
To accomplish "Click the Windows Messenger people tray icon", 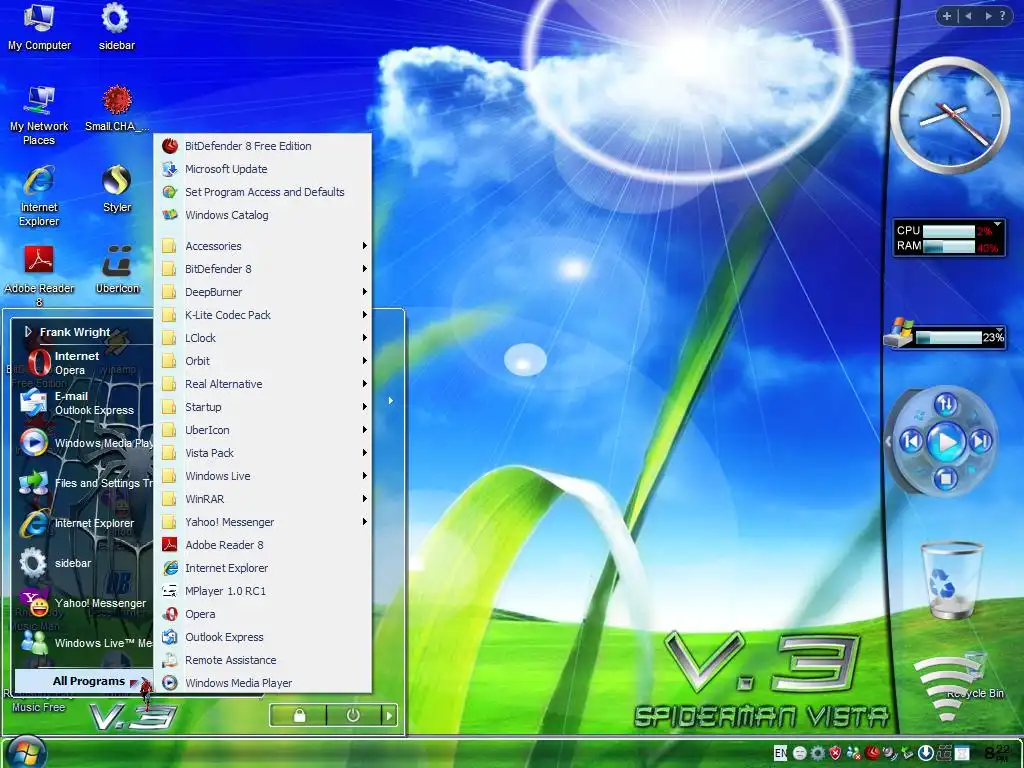I will [854, 753].
